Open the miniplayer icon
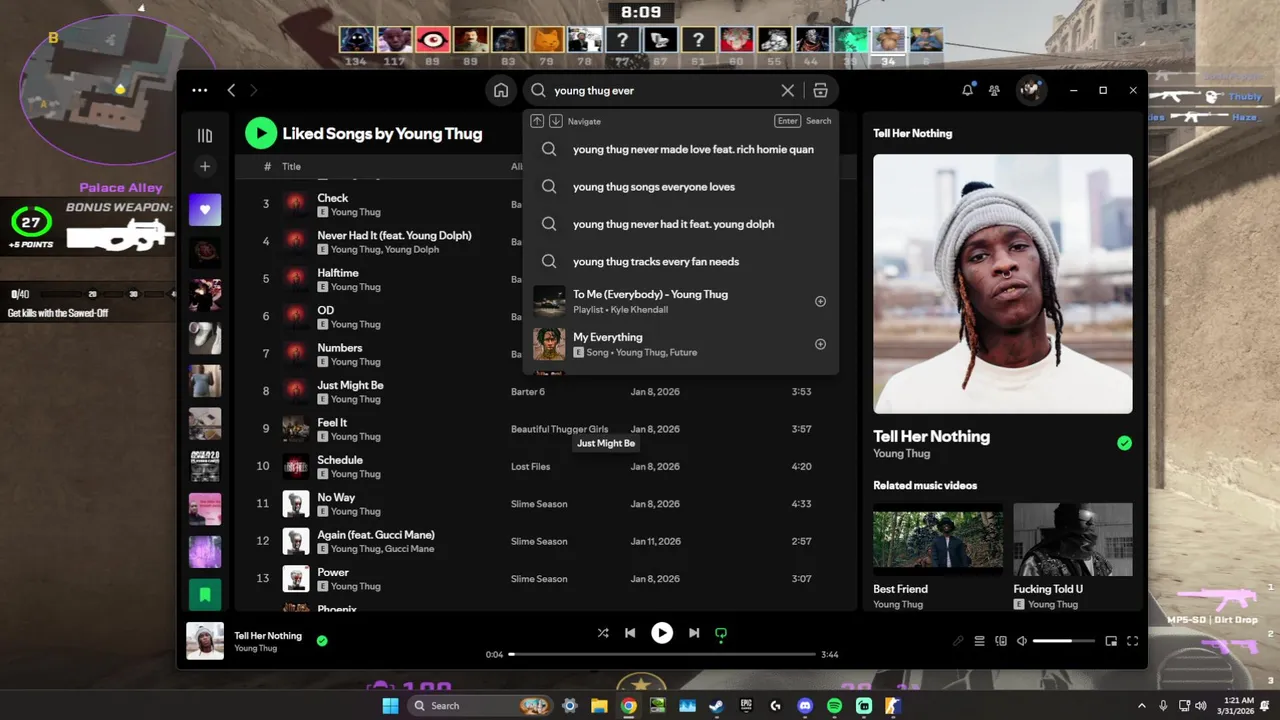 [x=1111, y=641]
